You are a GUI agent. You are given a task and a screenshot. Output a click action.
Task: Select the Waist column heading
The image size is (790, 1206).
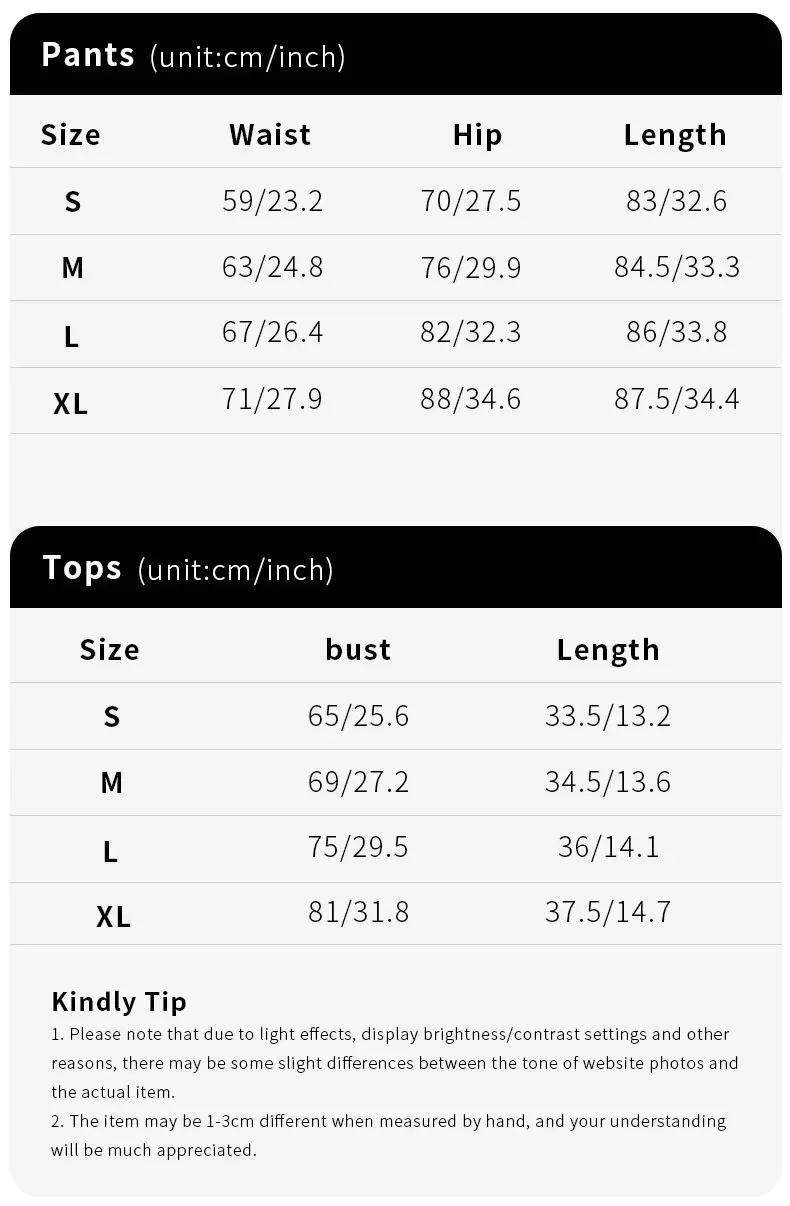point(270,135)
